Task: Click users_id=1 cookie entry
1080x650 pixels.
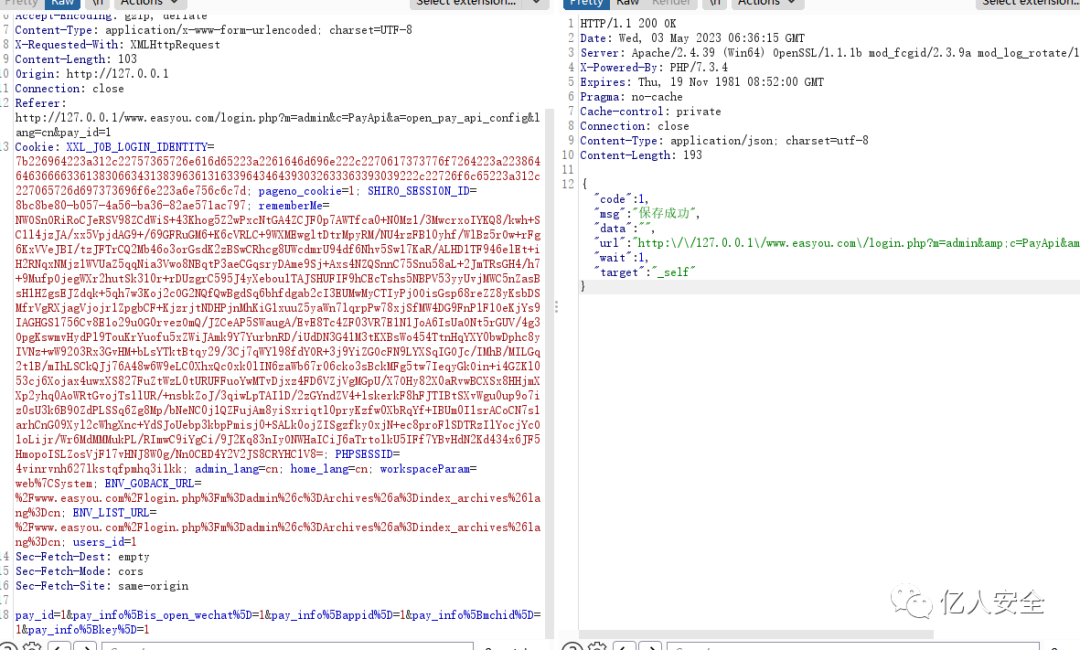Action: (x=105, y=542)
